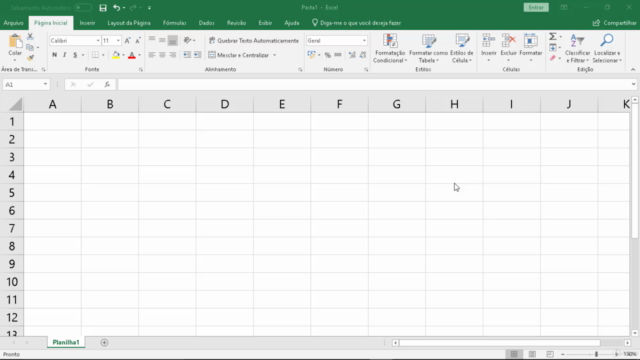Select the Planilha1 sheet tab

(x=66, y=342)
